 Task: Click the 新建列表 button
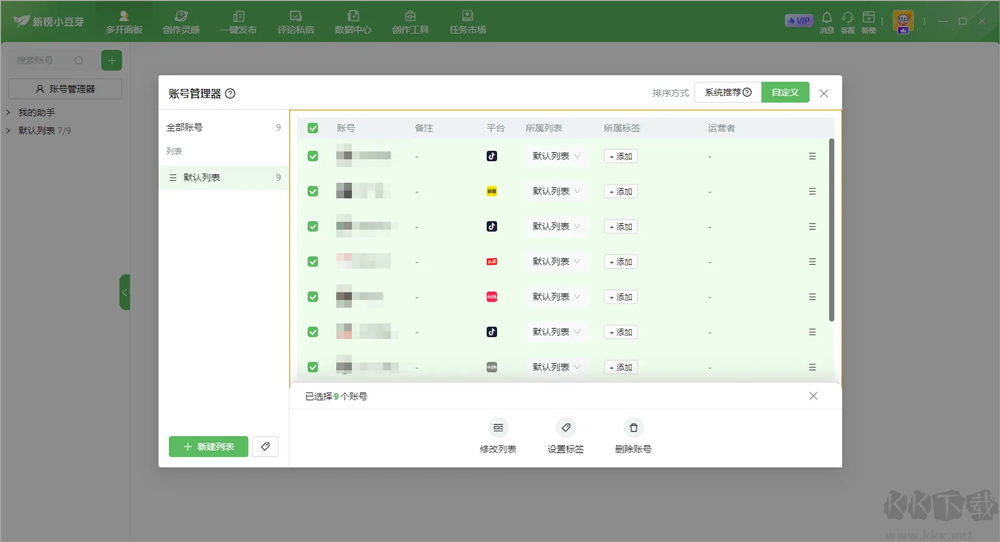click(208, 447)
